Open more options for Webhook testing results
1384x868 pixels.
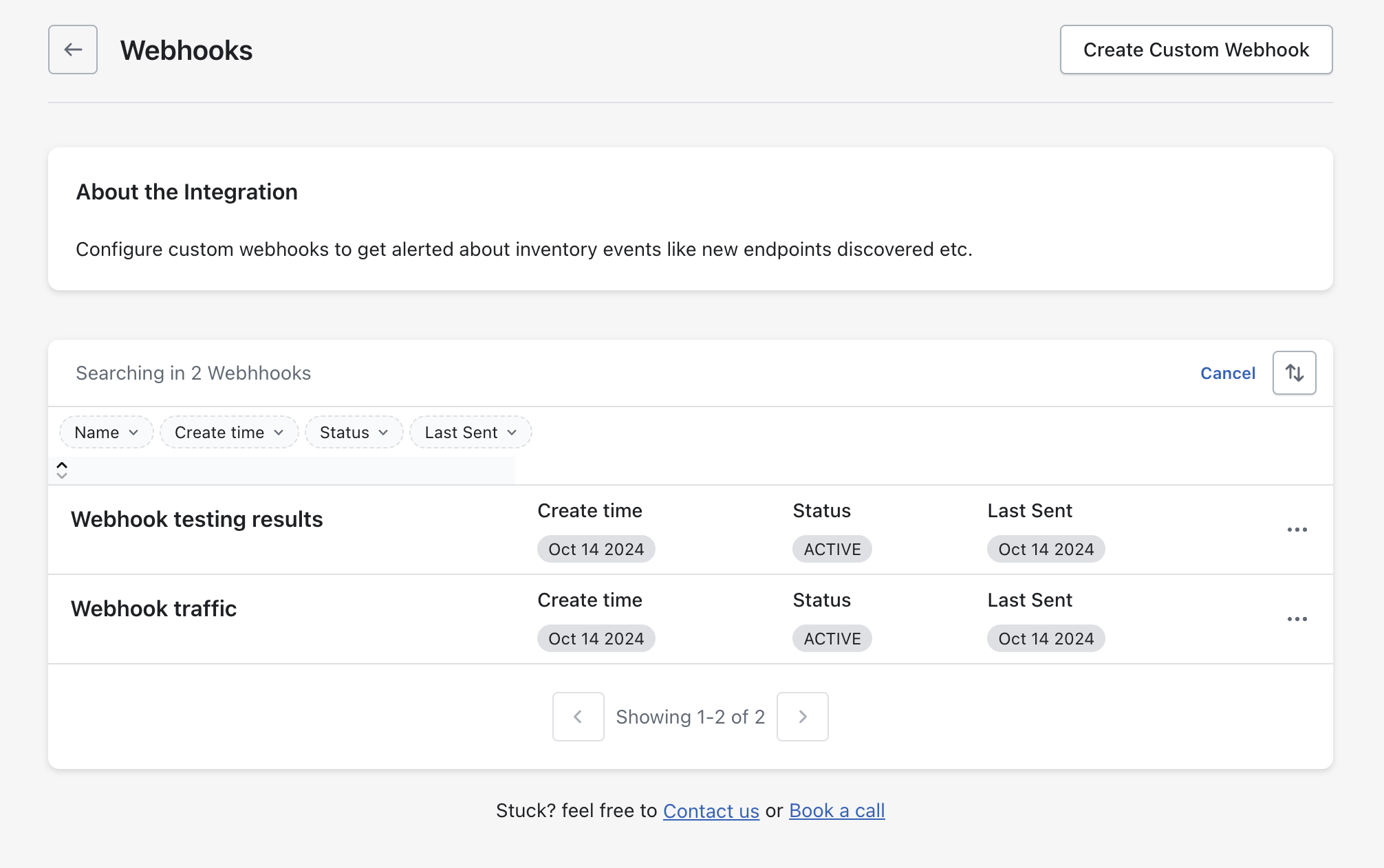1297,530
